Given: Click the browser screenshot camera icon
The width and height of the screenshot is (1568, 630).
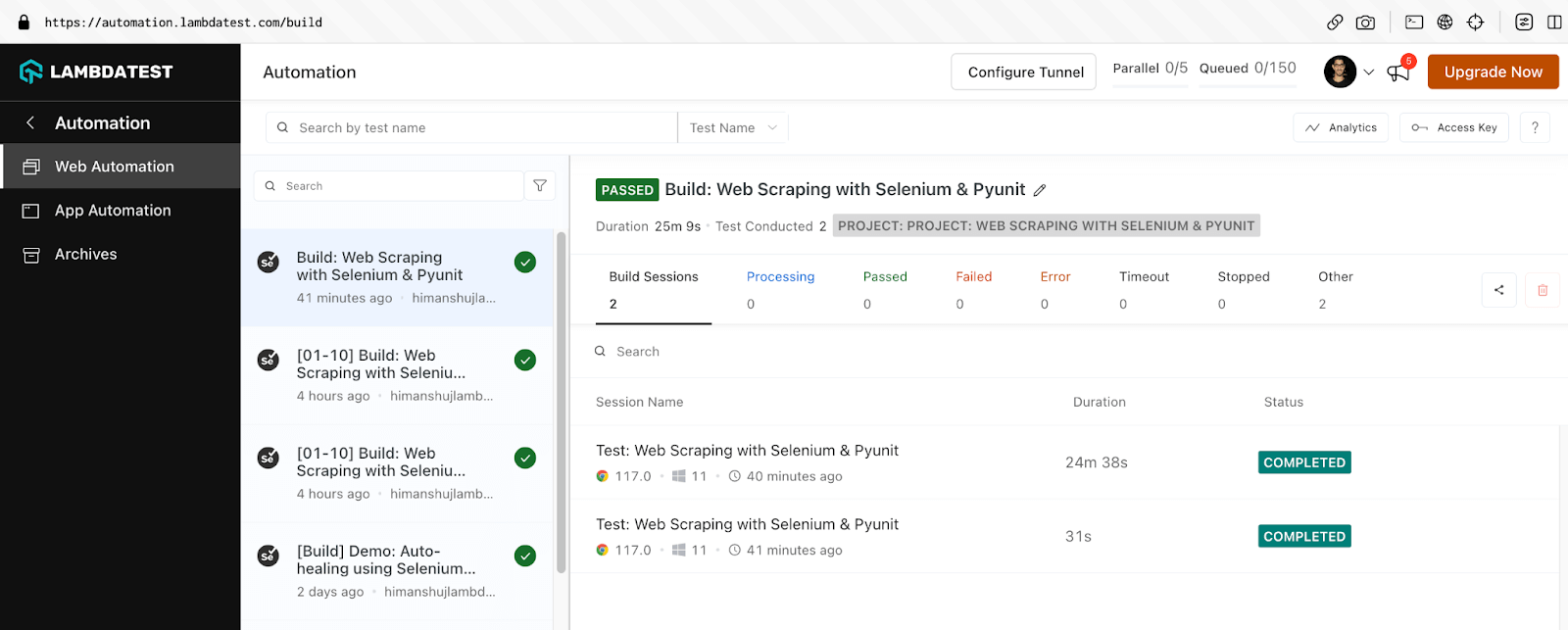Looking at the screenshot, I should click(x=1365, y=23).
